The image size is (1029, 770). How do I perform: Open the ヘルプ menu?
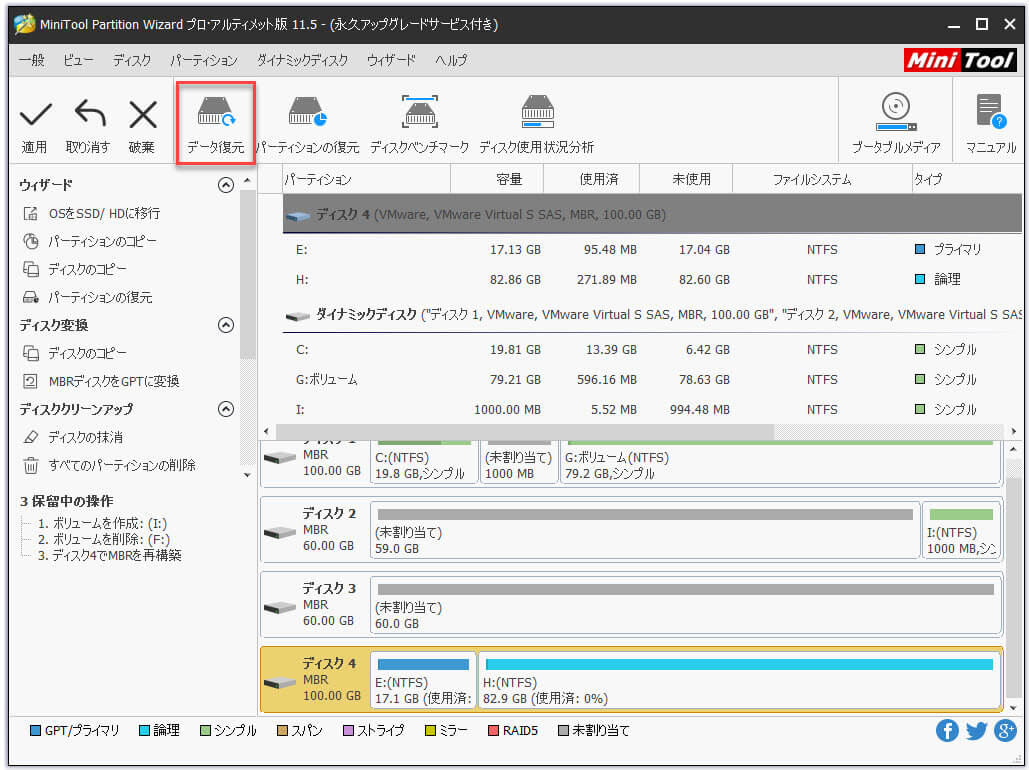pyautogui.click(x=451, y=60)
